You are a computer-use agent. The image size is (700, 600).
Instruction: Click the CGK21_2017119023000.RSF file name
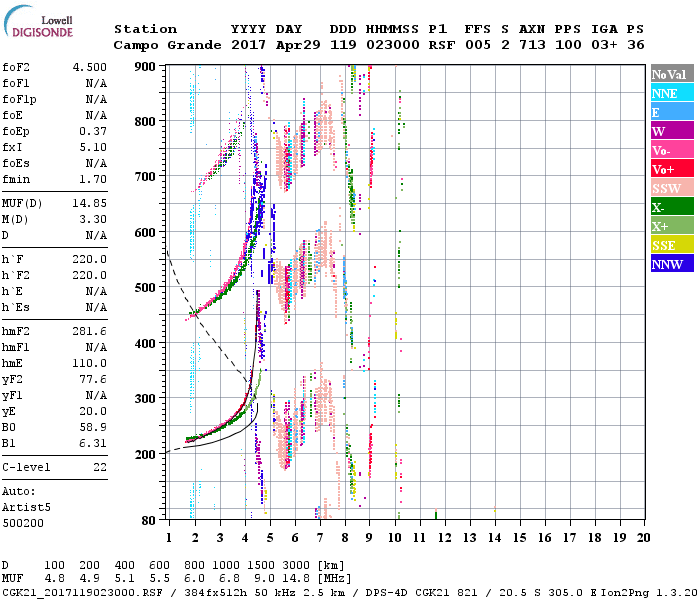(x=82, y=593)
